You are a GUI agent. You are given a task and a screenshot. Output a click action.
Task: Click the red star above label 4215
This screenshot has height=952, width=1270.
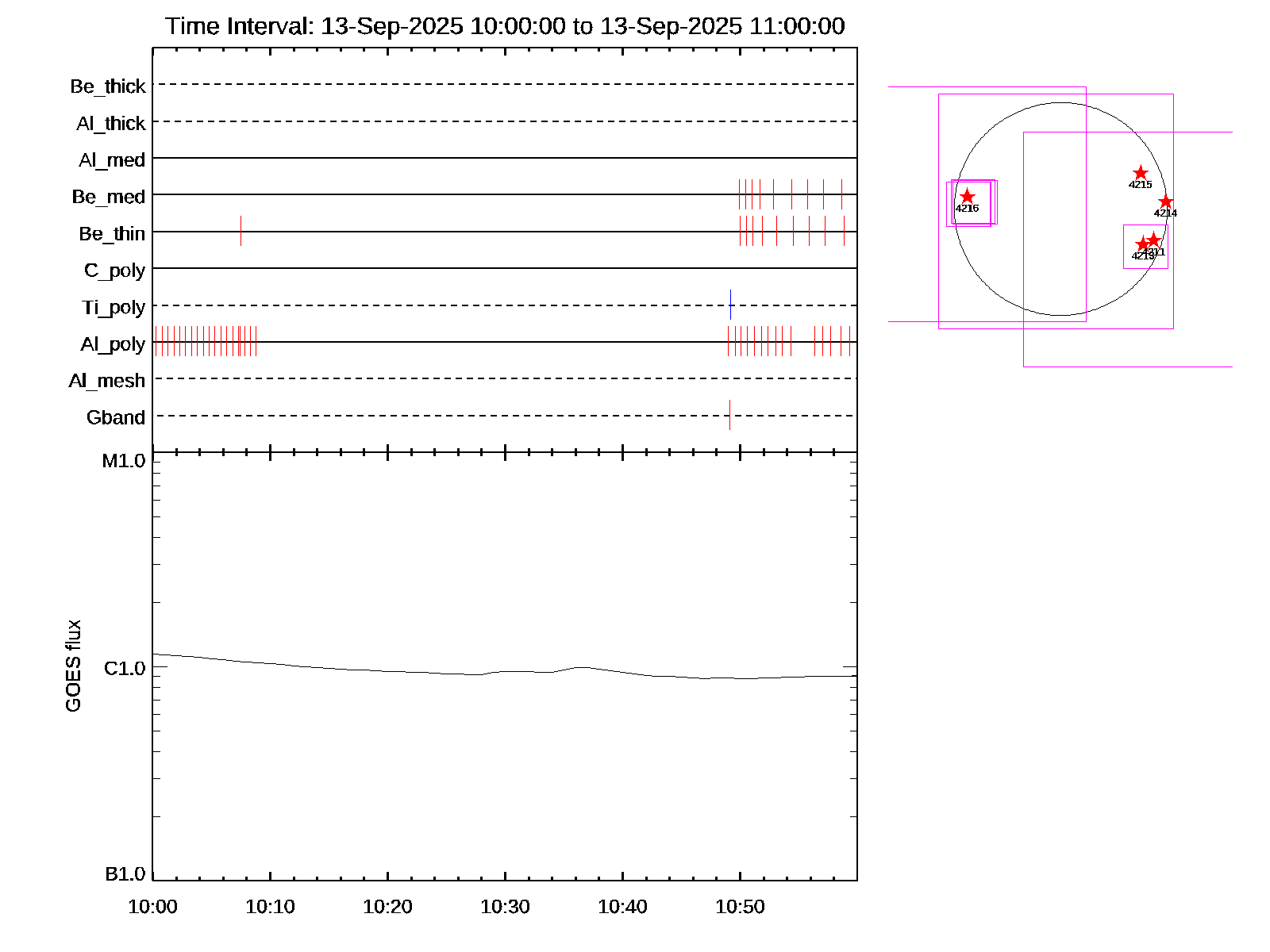(x=1140, y=173)
